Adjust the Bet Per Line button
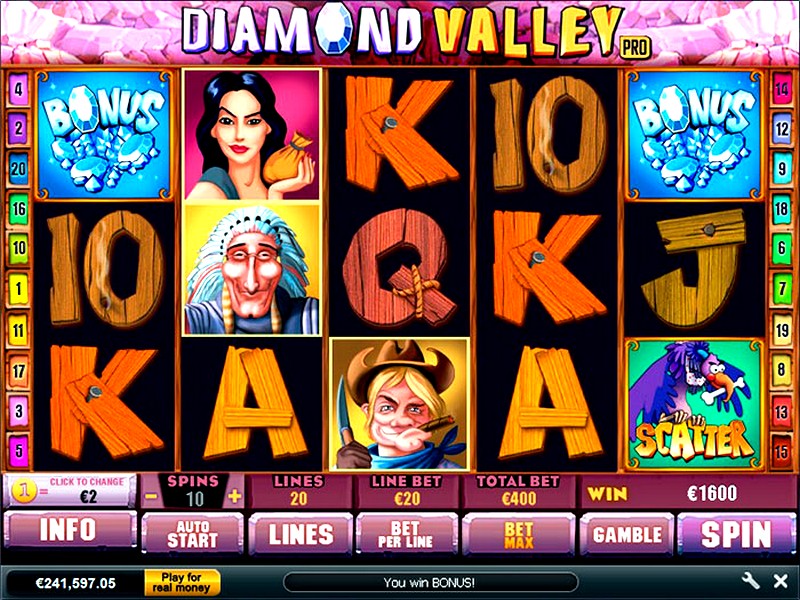Screen dimensions: 800x600 406,534
